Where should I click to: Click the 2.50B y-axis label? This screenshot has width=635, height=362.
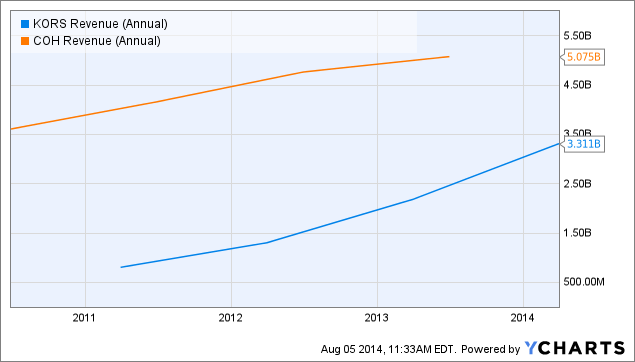click(577, 184)
